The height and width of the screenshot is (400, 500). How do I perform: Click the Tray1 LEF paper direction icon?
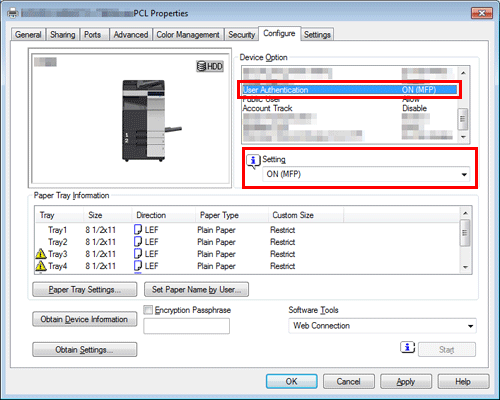pyautogui.click(x=138, y=230)
